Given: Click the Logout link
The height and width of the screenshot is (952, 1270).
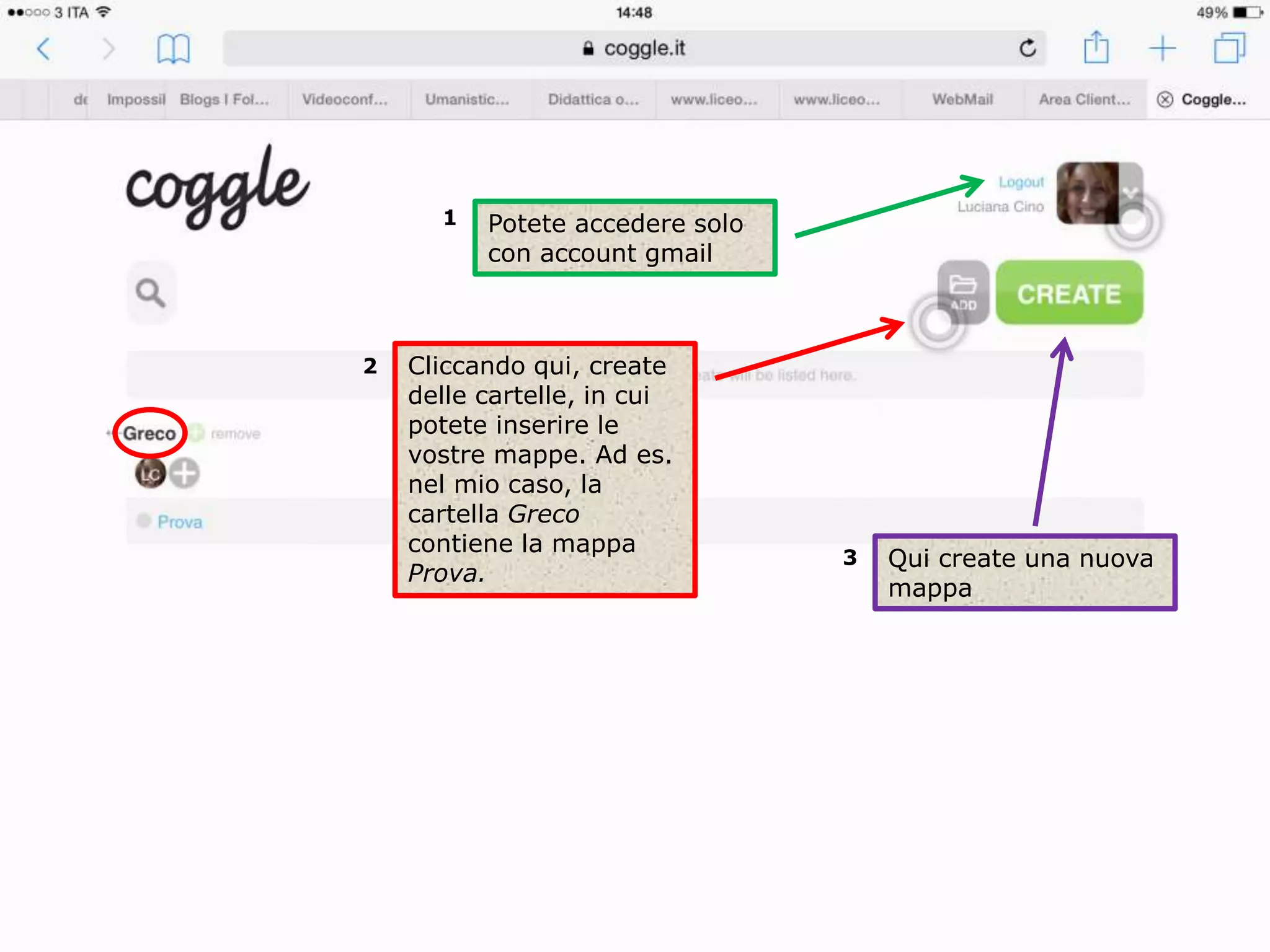Looking at the screenshot, I should click(1021, 182).
